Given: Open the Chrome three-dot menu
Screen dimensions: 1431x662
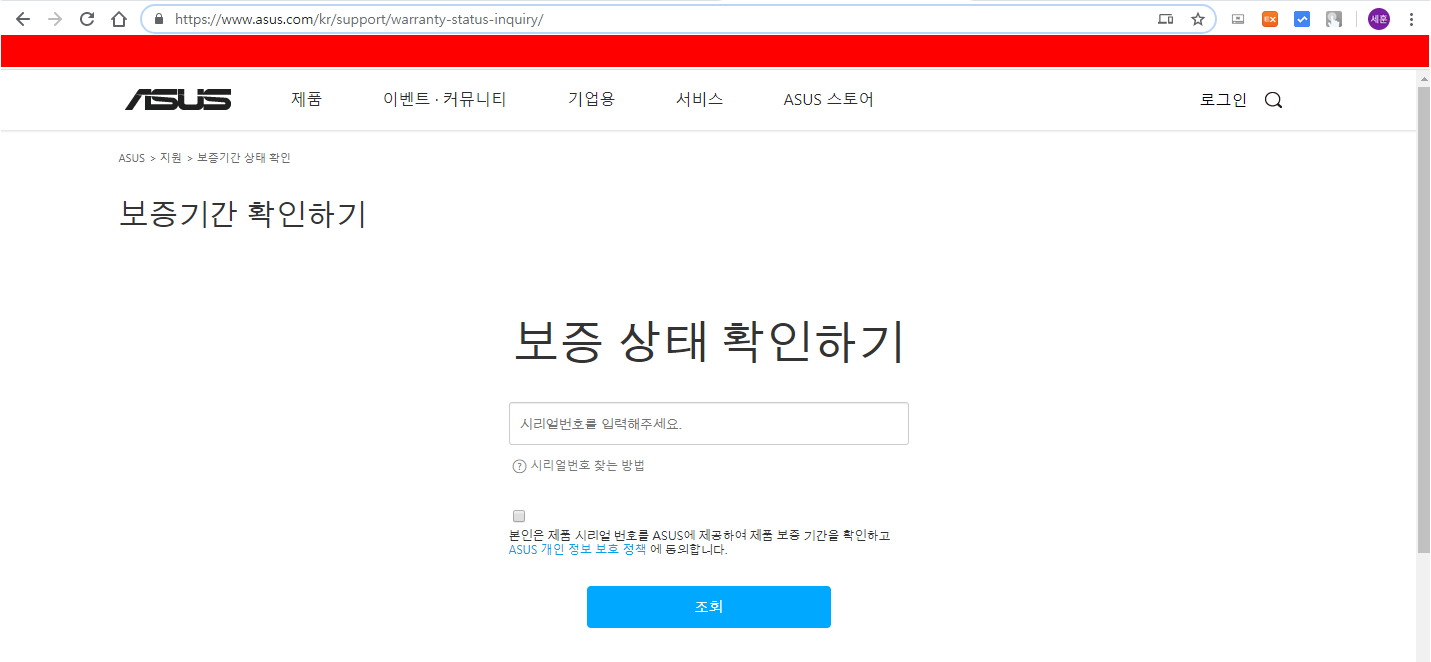Looking at the screenshot, I should point(1411,19).
